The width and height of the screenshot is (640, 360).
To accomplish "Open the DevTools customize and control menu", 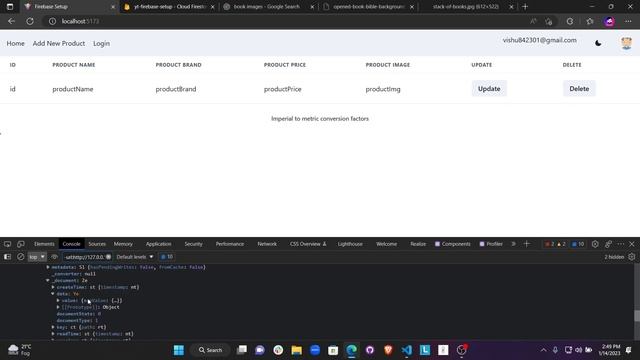I will click(x=621, y=244).
